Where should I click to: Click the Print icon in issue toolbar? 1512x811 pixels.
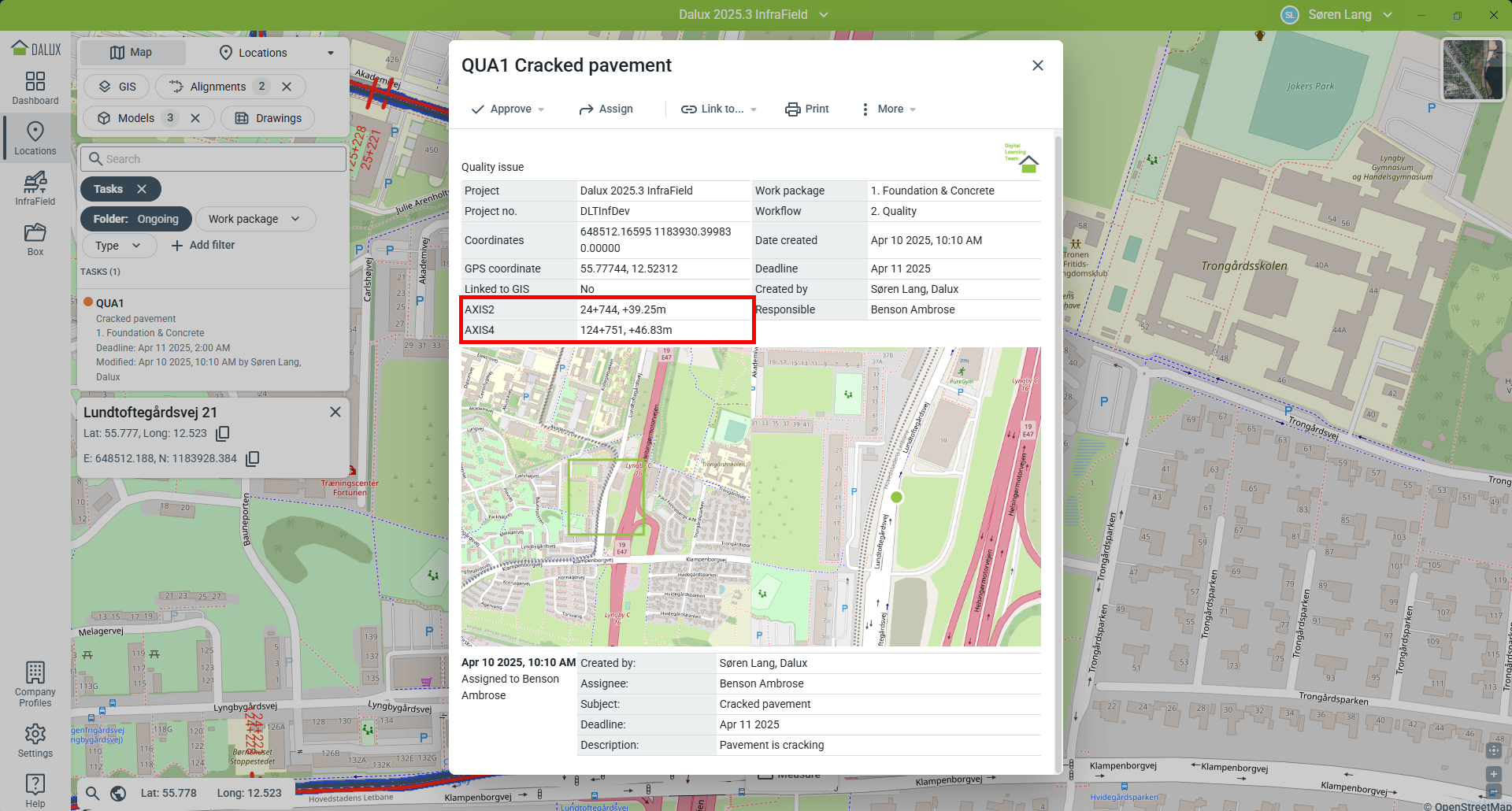click(x=792, y=109)
